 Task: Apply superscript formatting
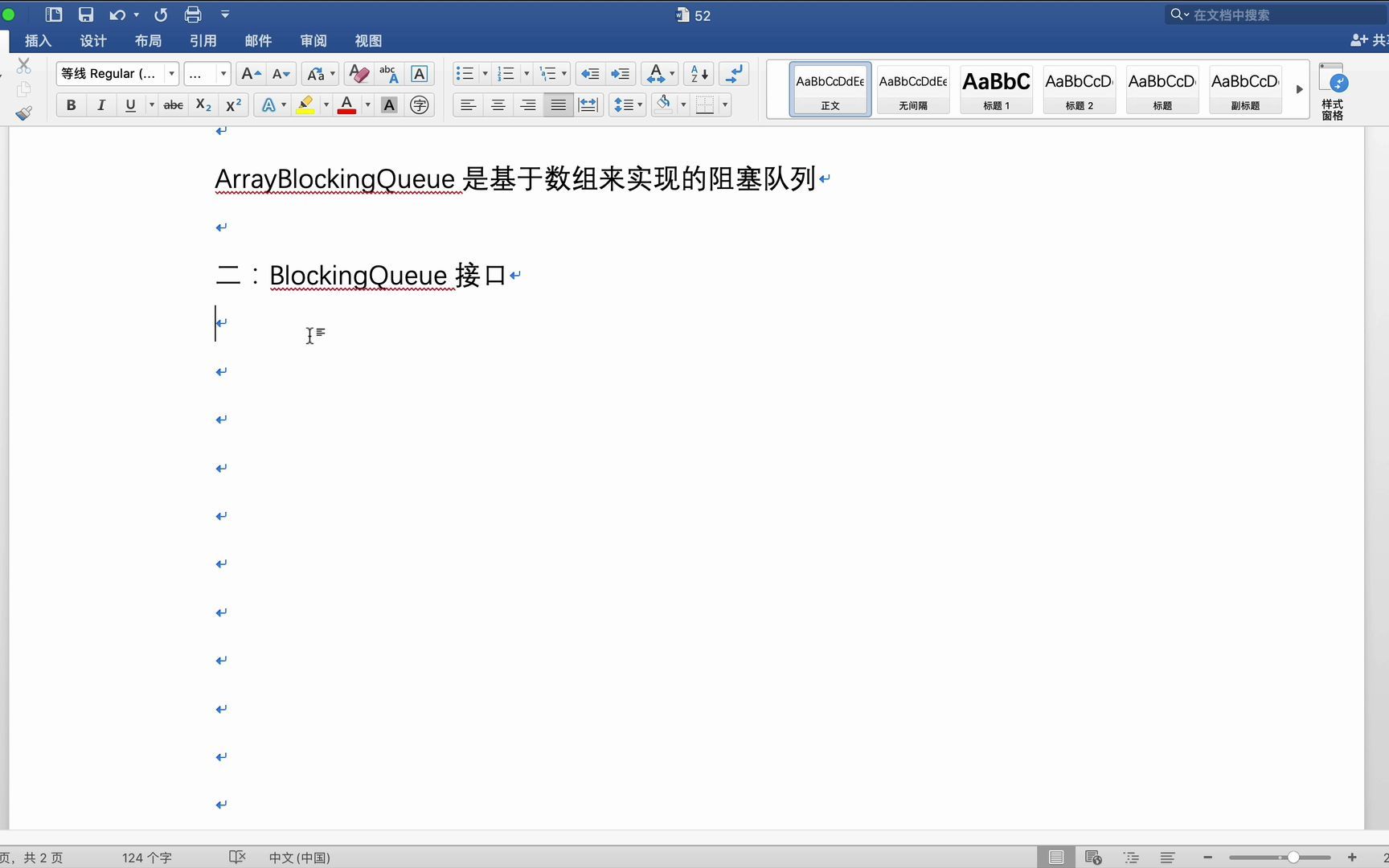coord(234,105)
